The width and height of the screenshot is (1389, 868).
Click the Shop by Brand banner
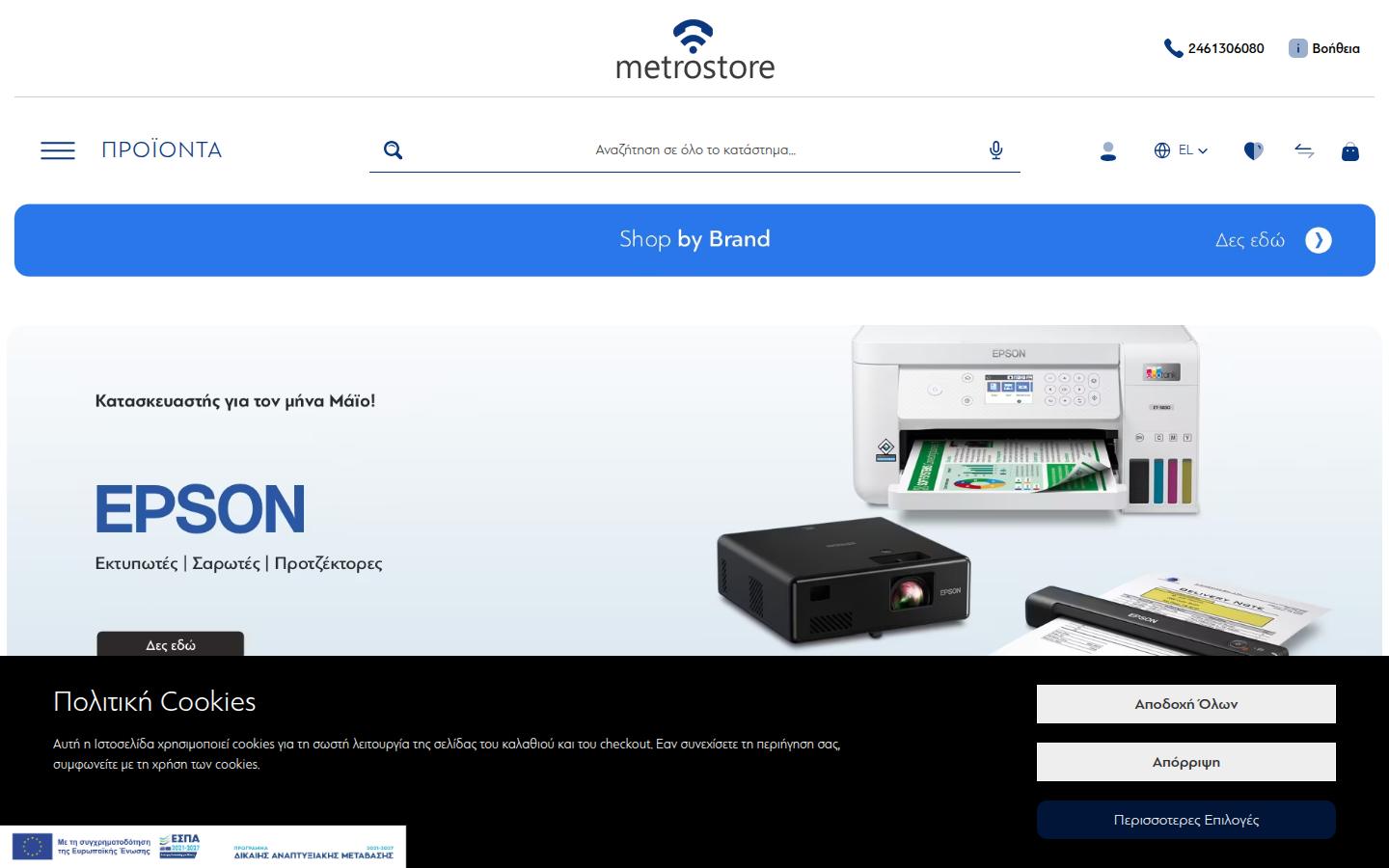(694, 240)
